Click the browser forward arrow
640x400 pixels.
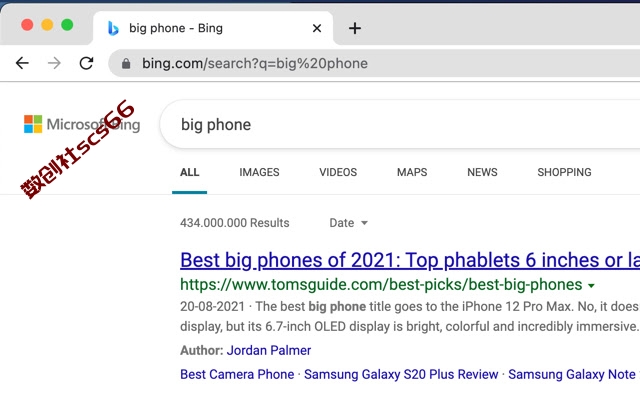pos(54,63)
